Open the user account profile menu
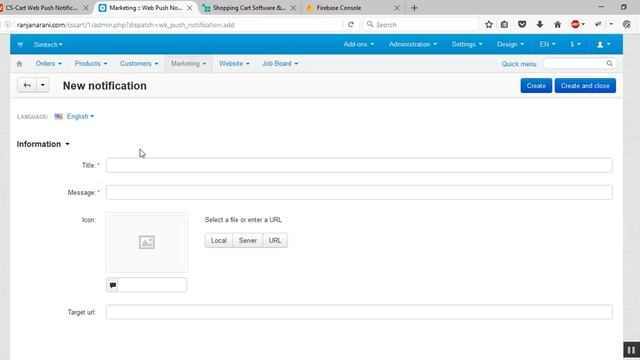 [x=604, y=44]
